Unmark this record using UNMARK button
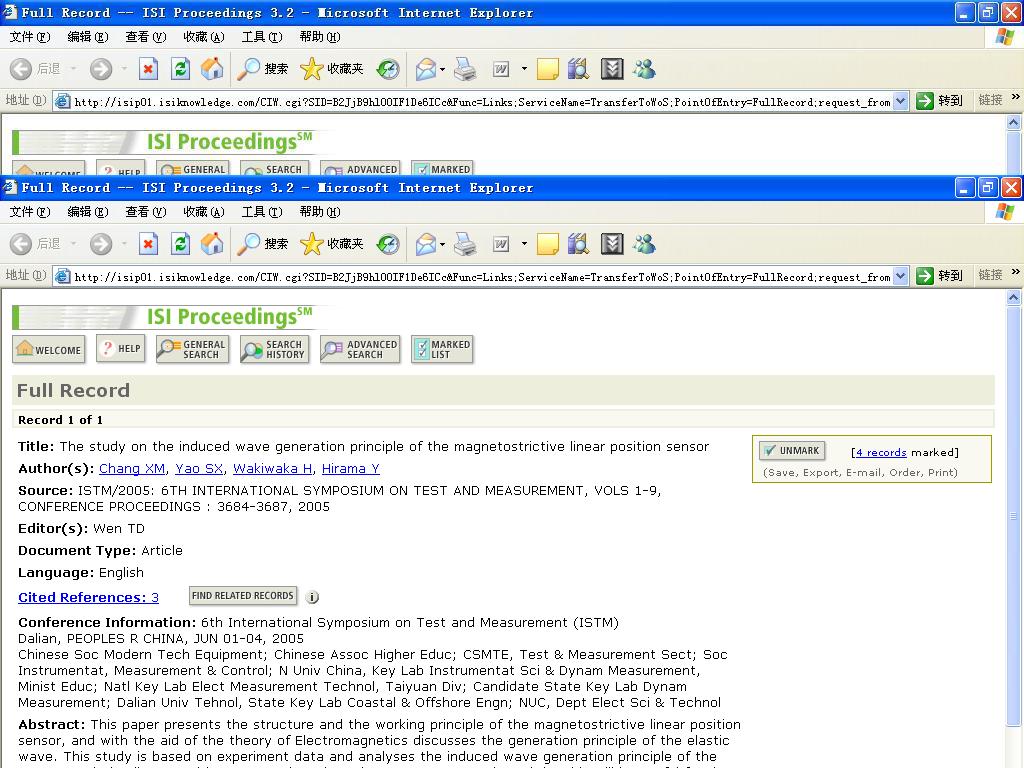Screen dimensions: 1024x768 791,451
